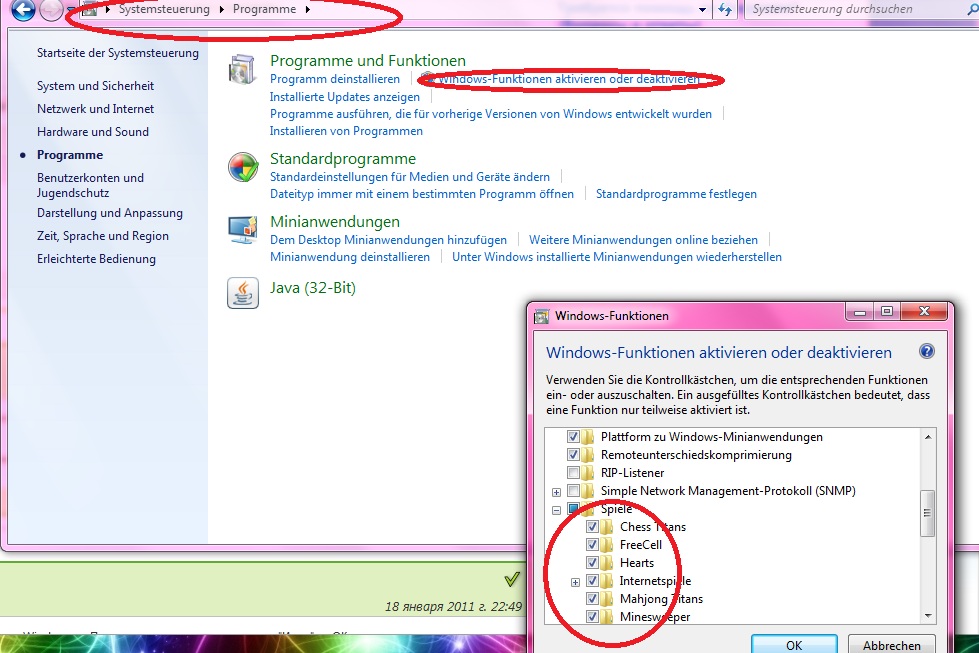Expand Simple Network Management-Protokoll node
This screenshot has height=653, width=979.
tap(556, 491)
